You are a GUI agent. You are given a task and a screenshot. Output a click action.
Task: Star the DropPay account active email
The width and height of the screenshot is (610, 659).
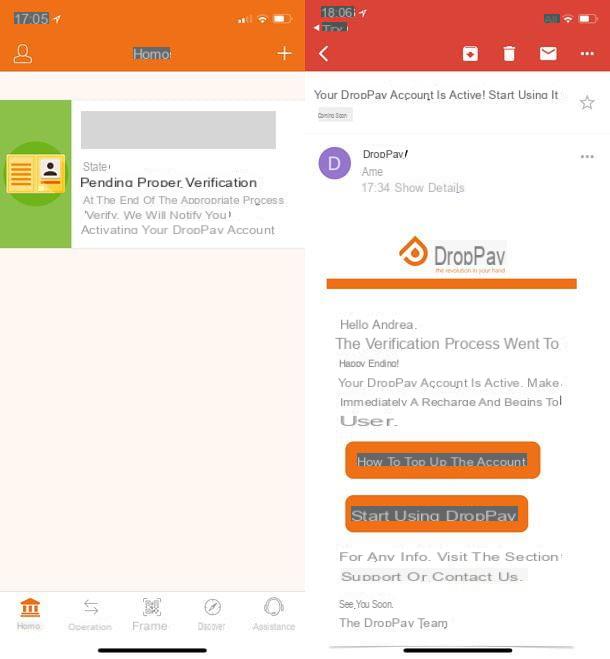coord(587,103)
